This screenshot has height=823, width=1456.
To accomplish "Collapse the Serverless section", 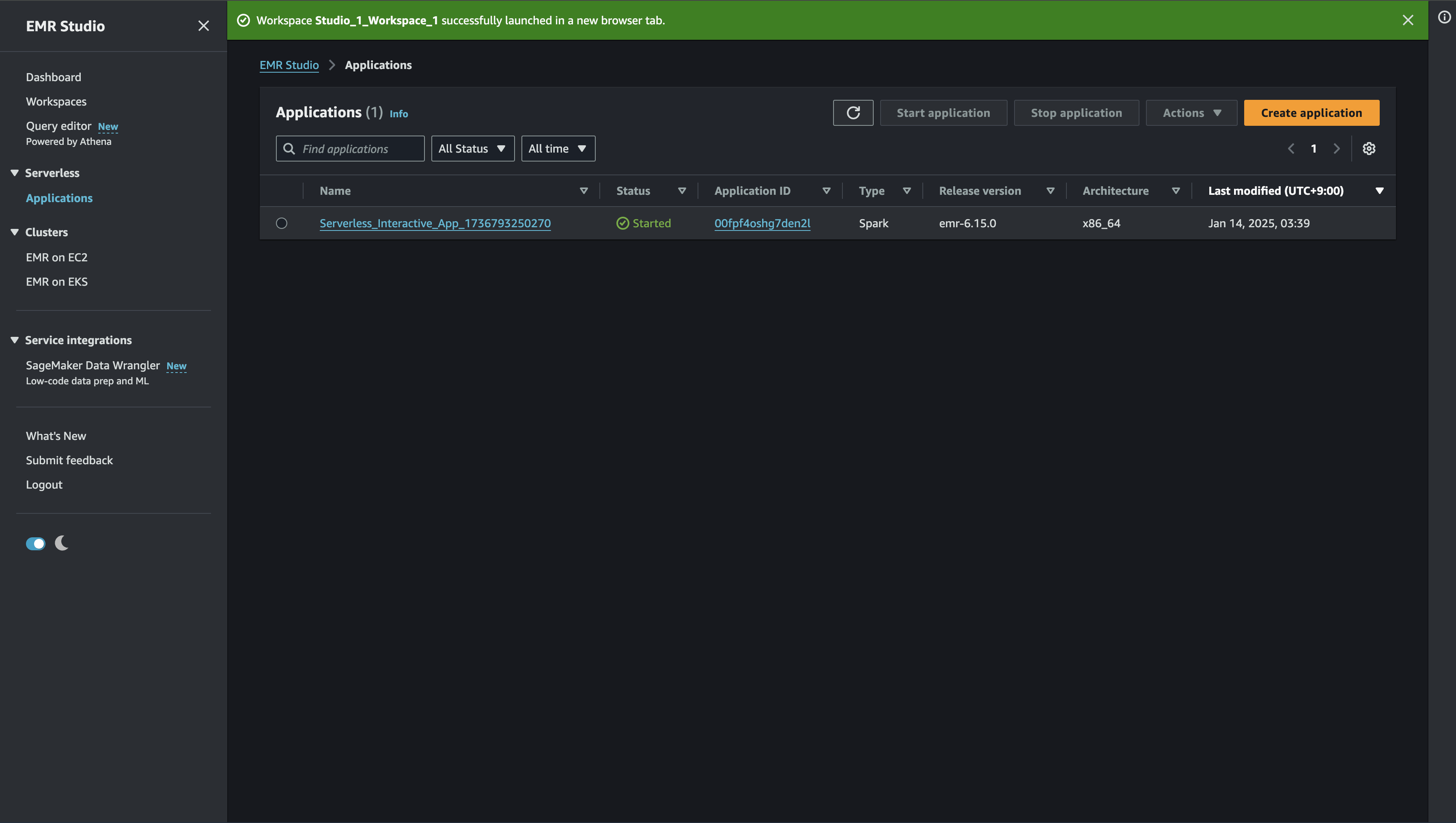I will point(15,173).
